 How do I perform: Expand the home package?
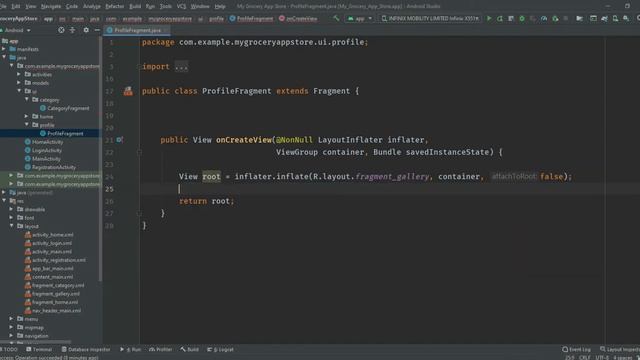click(x=27, y=116)
